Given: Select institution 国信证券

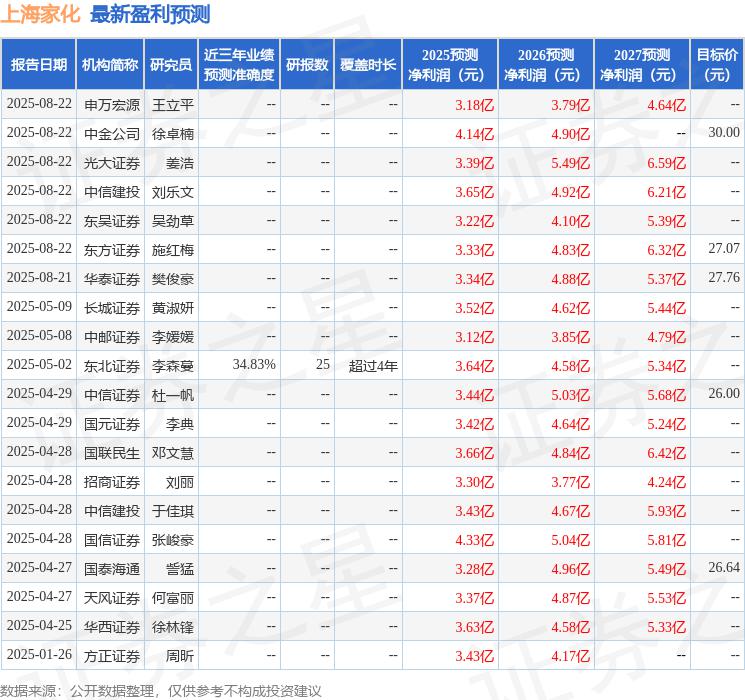Looking at the screenshot, I should pos(112,539).
